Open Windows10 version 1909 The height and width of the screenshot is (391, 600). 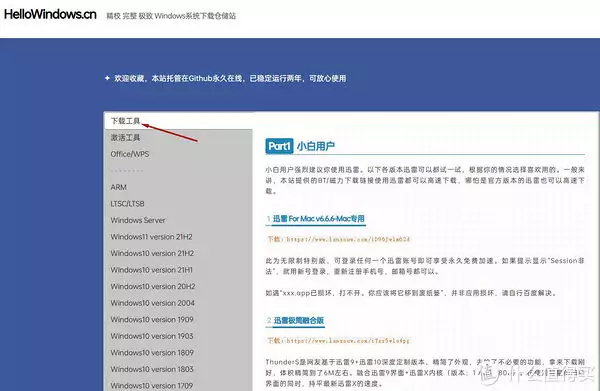(x=152, y=319)
